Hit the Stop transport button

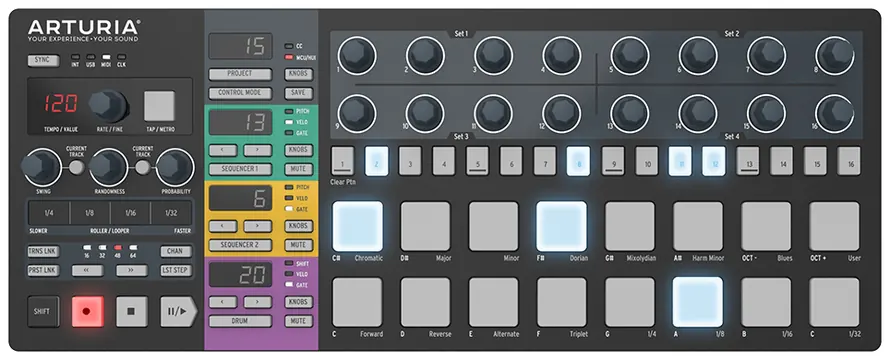click(132, 311)
